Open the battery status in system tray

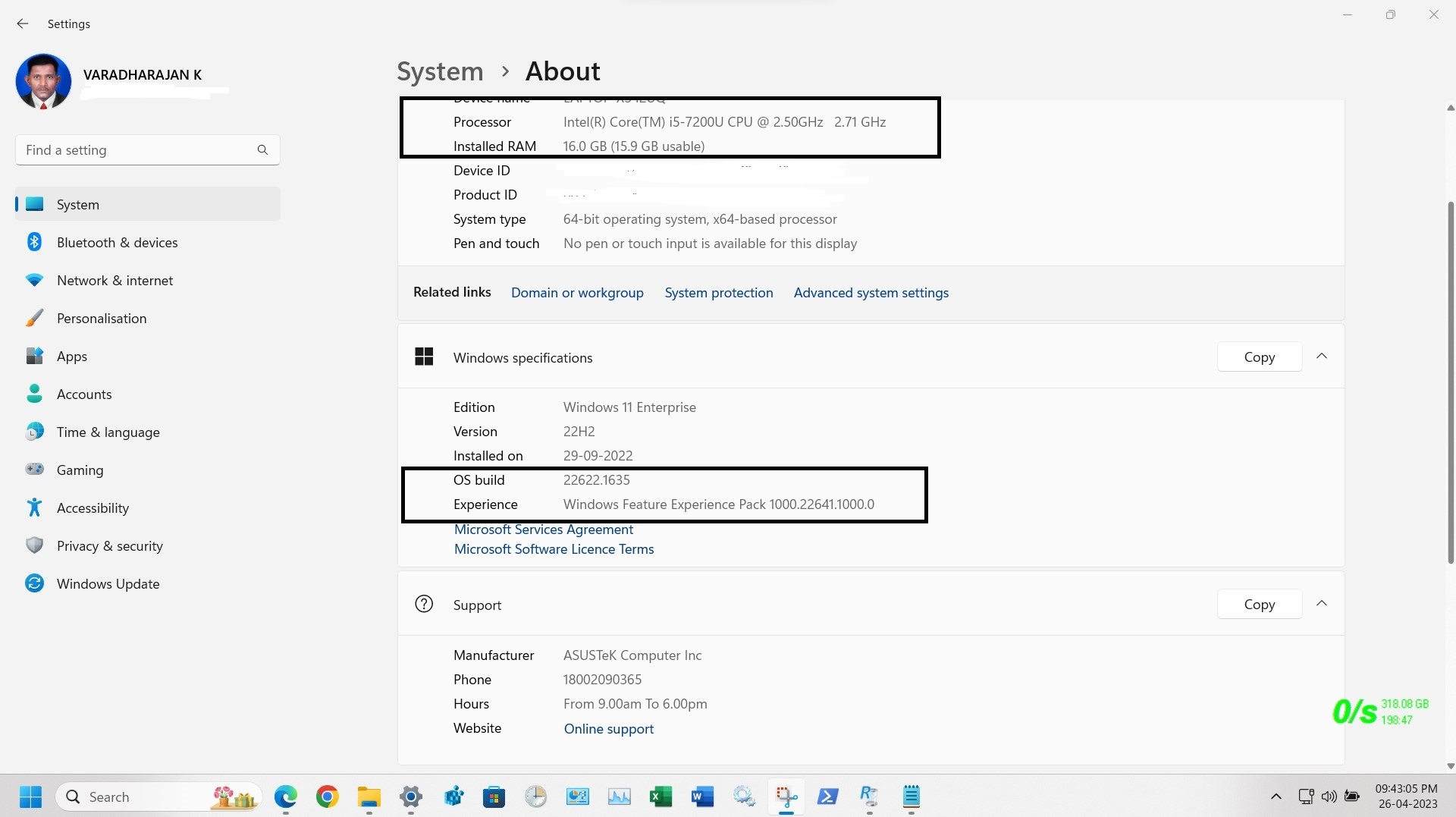(x=1352, y=797)
